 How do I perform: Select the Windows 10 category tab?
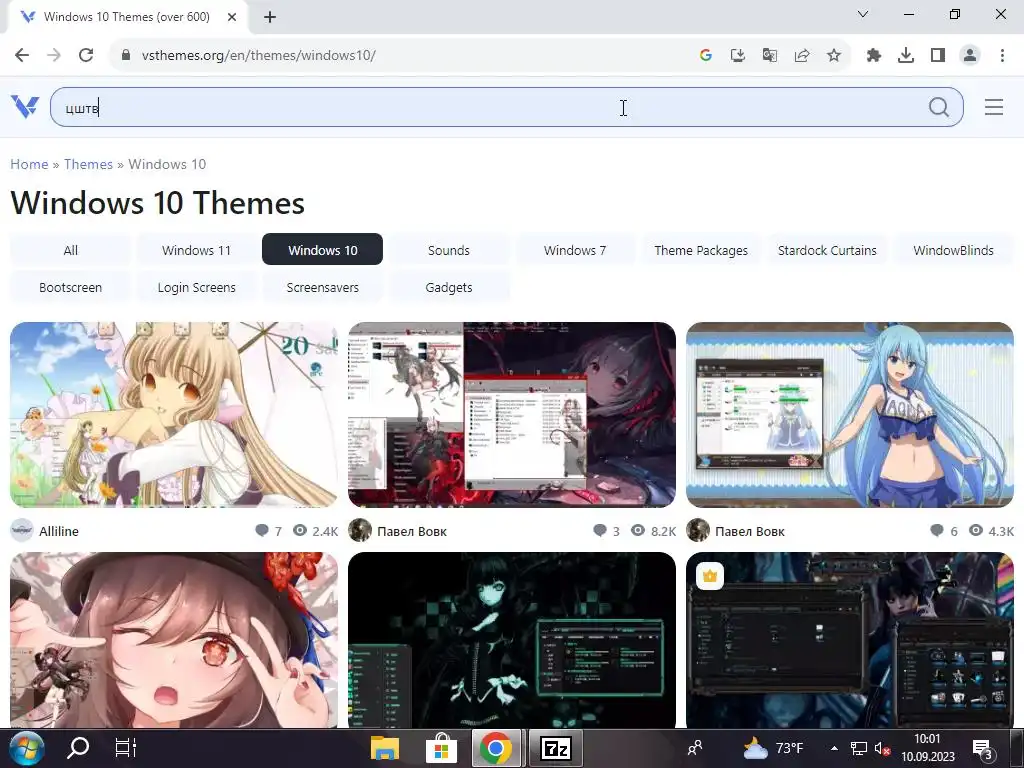323,249
